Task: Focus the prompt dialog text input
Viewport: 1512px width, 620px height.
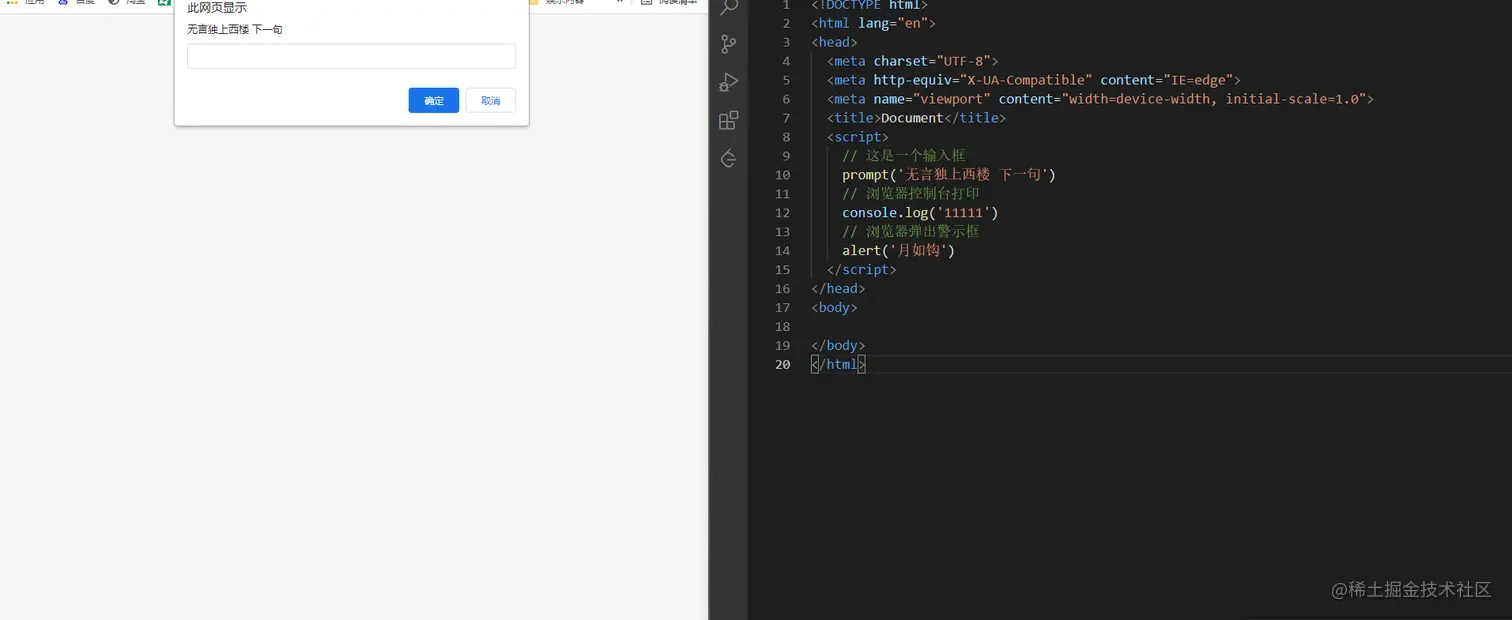Action: tap(351, 56)
